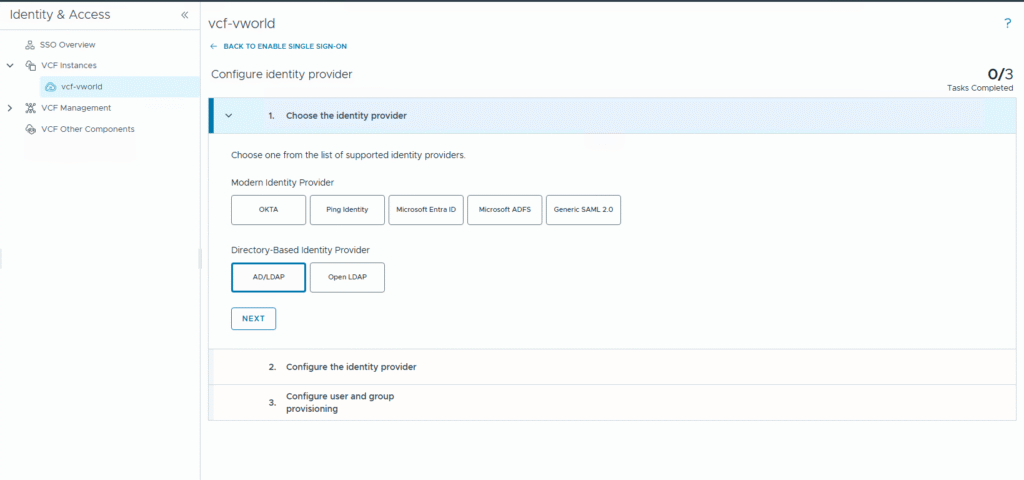Image resolution: width=1024 pixels, height=480 pixels.
Task: Select Ping Identity provider option
Action: tap(347, 210)
